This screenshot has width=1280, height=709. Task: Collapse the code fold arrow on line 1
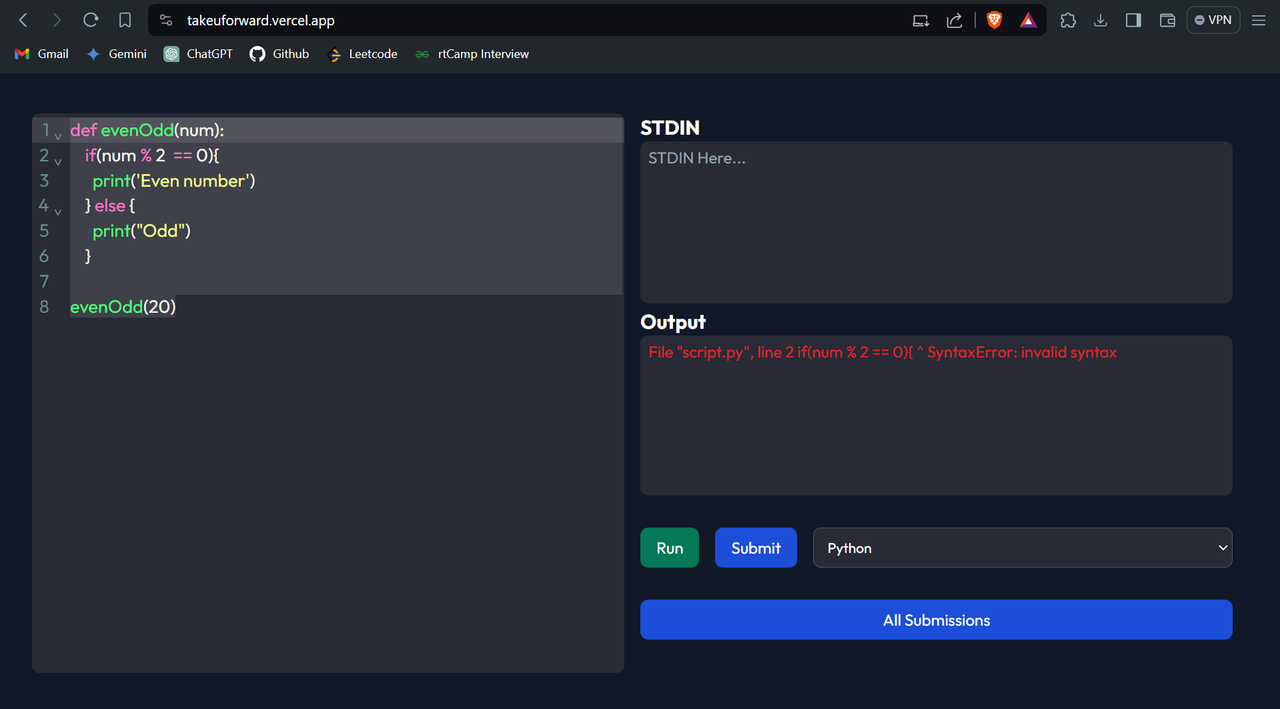click(58, 134)
